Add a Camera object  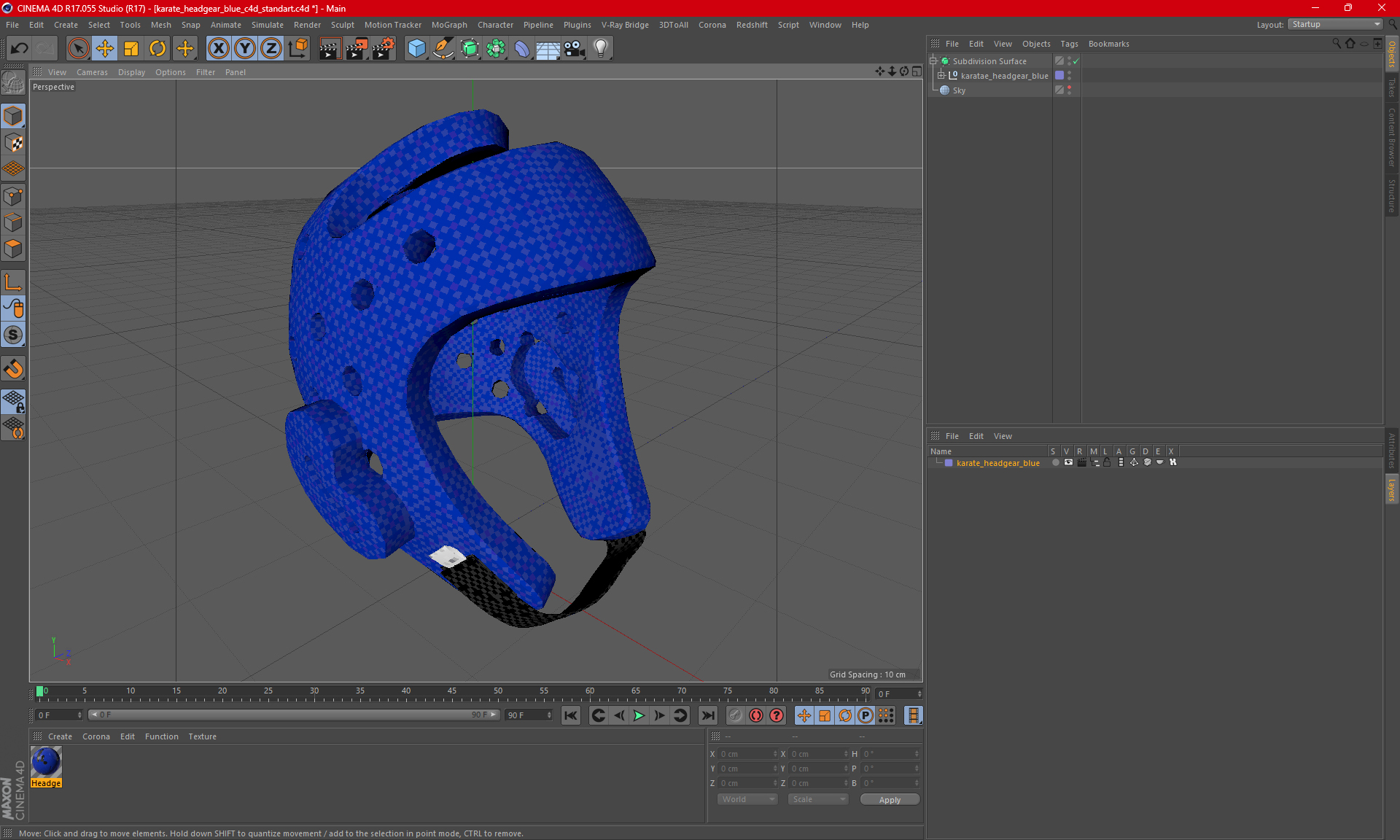[x=575, y=49]
